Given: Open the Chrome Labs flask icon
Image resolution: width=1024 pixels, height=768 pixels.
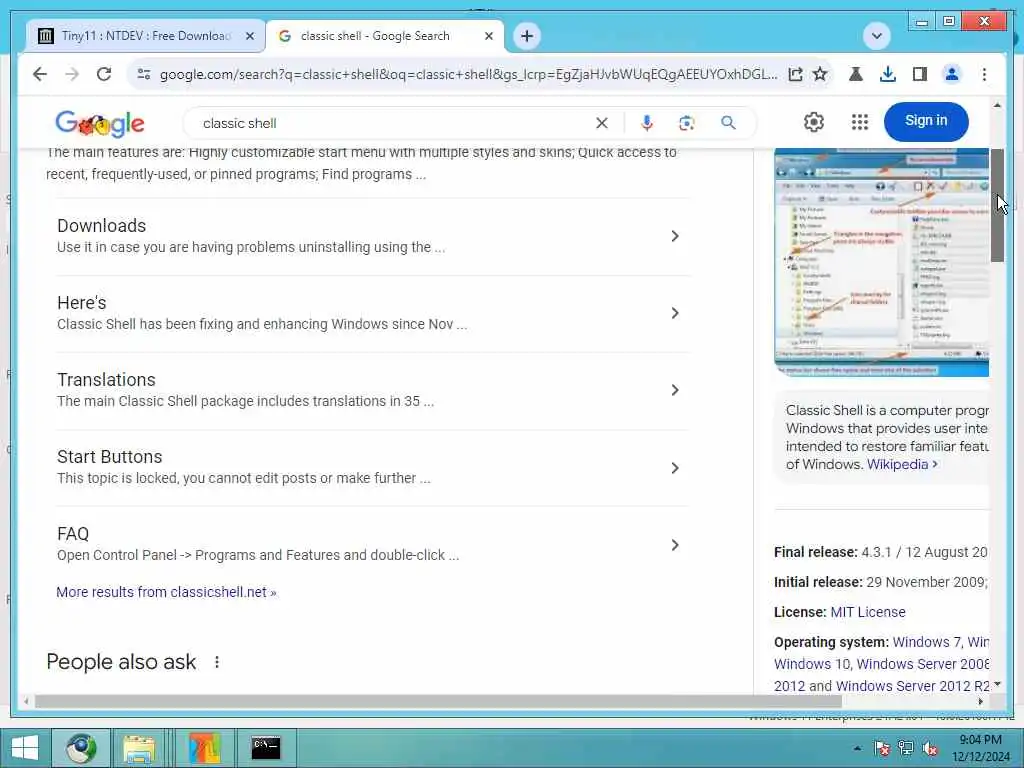Looking at the screenshot, I should click(x=856, y=74).
